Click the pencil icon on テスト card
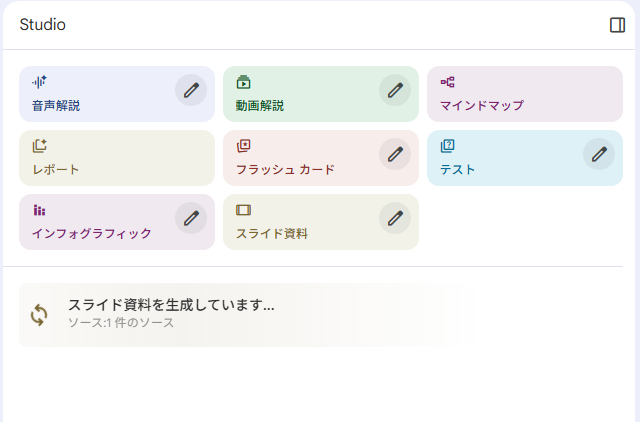640x422 pixels. (x=599, y=154)
